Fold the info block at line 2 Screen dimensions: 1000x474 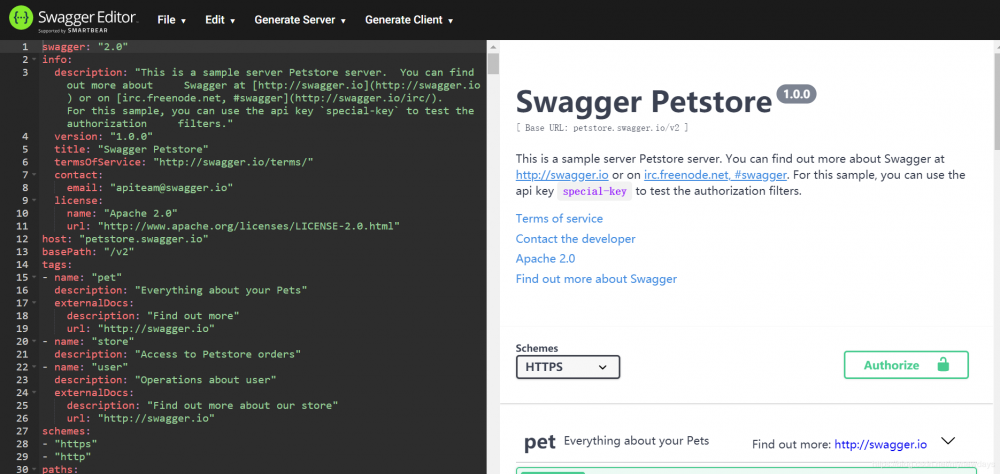click(37, 59)
